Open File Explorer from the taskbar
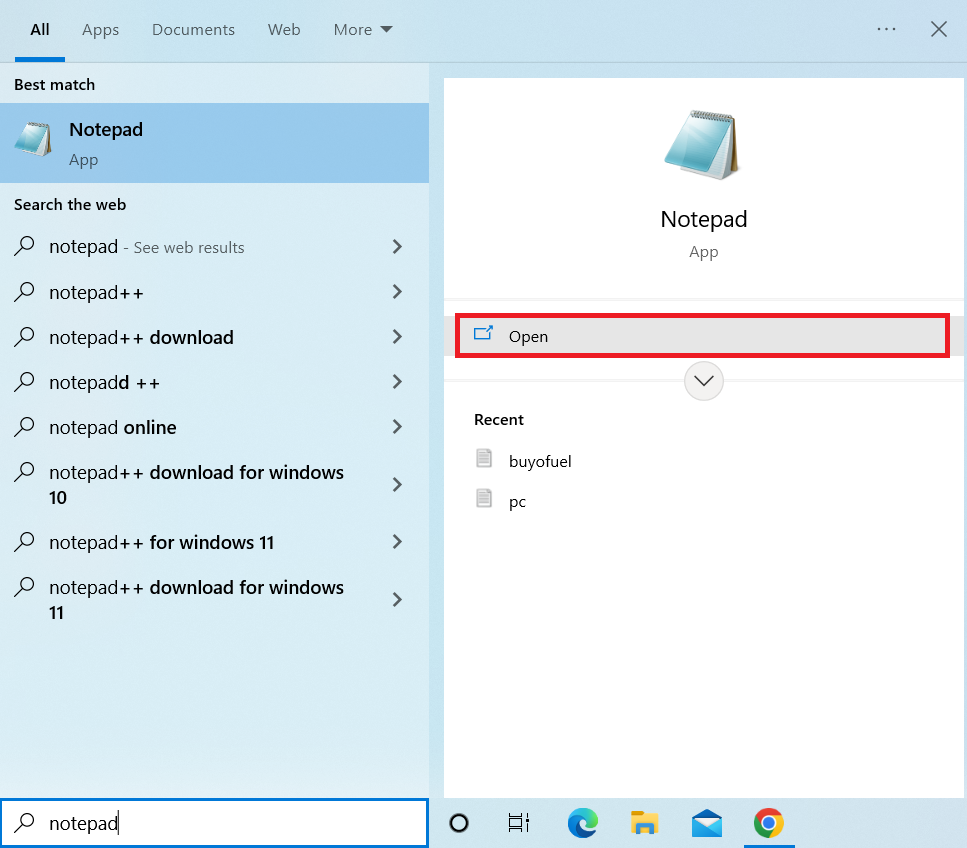The image size is (967, 848). 644,823
